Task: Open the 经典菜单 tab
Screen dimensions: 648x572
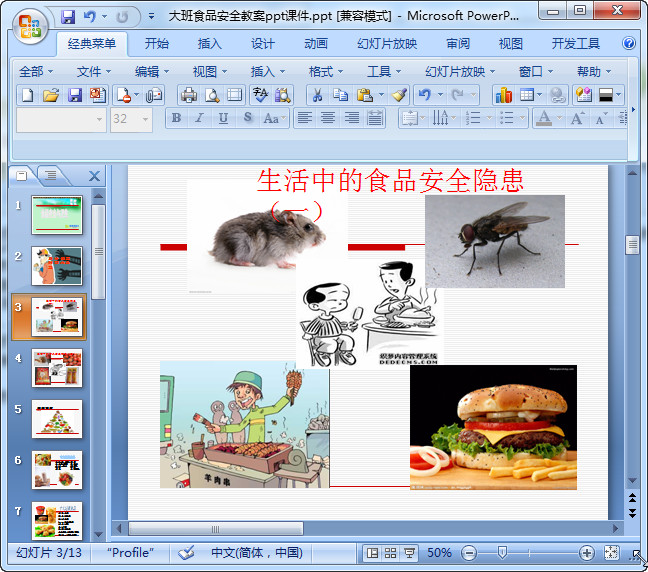Action: [92, 43]
